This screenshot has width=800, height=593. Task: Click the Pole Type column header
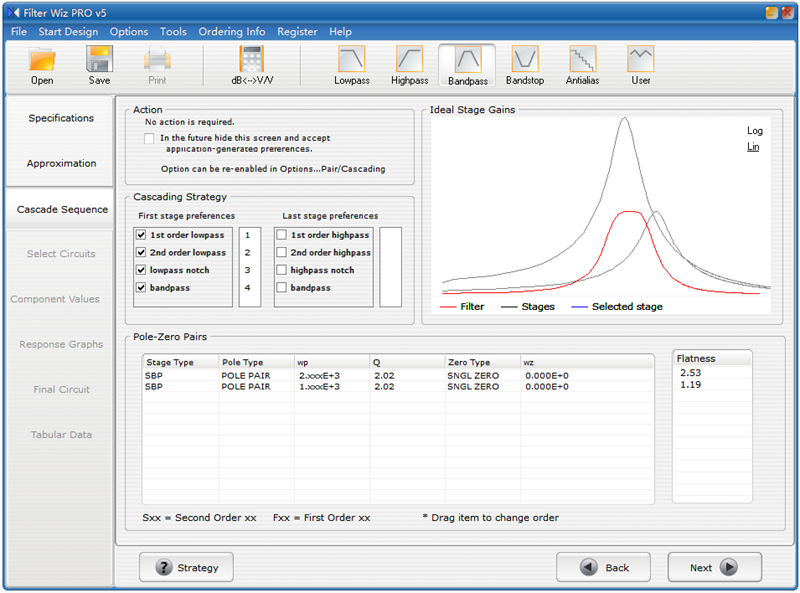coord(256,362)
